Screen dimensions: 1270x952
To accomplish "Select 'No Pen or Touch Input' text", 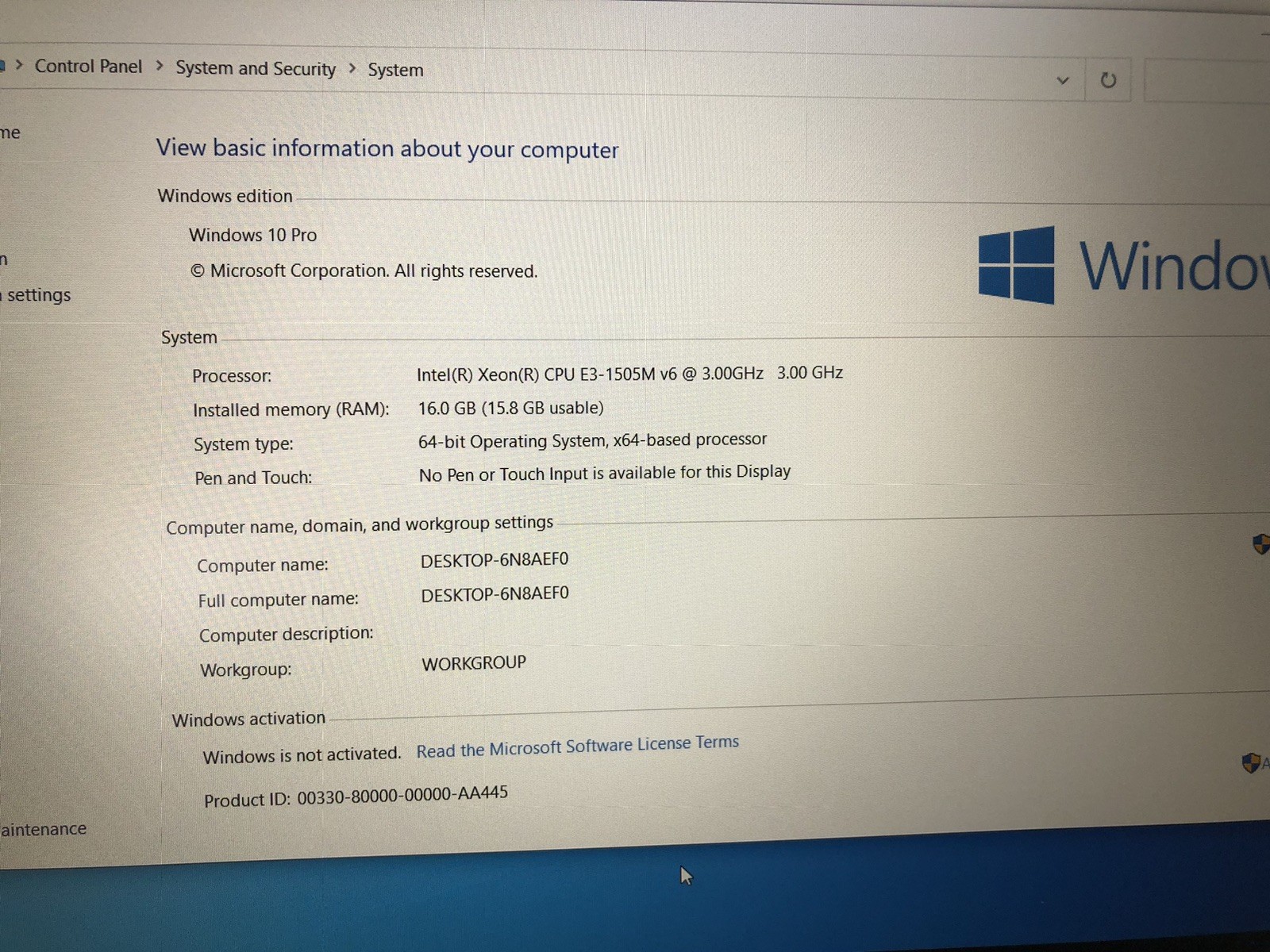I will (605, 474).
